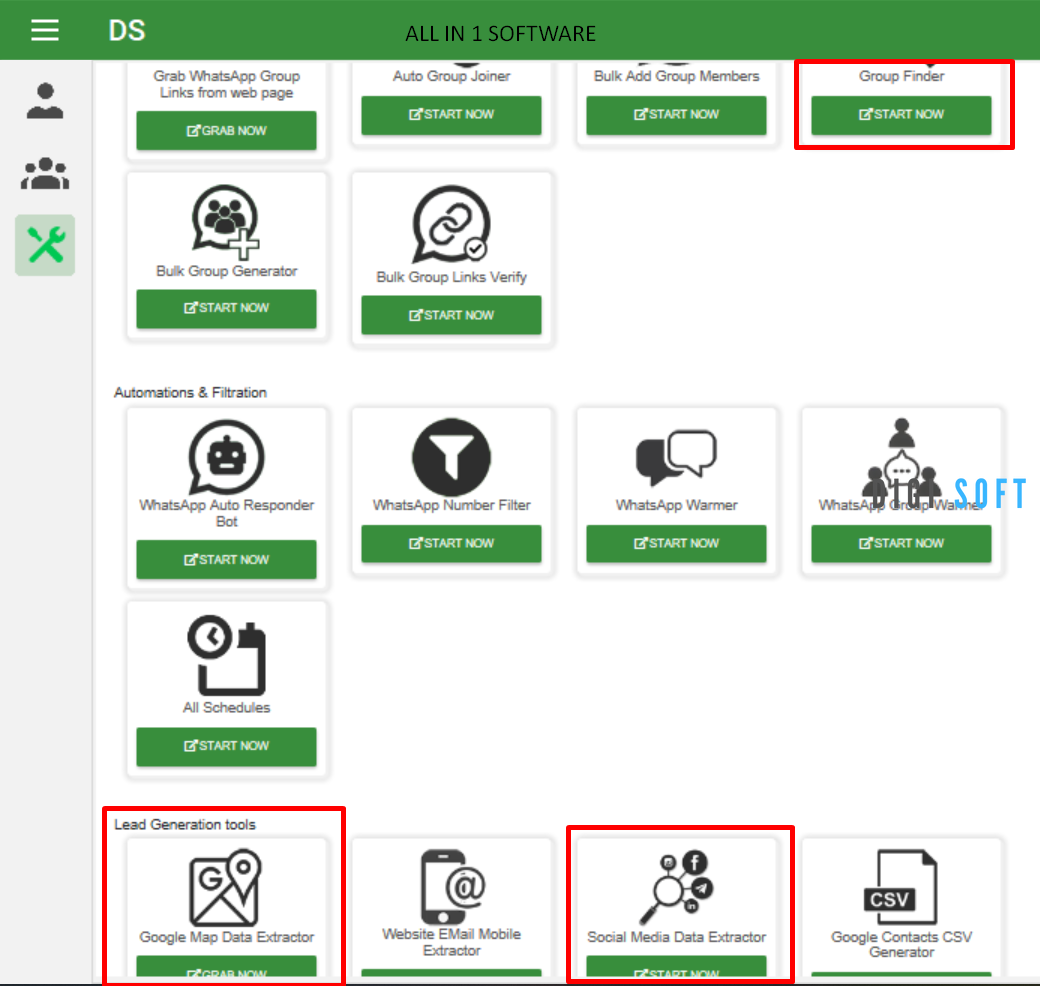The image size is (1040, 986).
Task: Start the Bulk Group Generator tool
Action: (x=226, y=308)
